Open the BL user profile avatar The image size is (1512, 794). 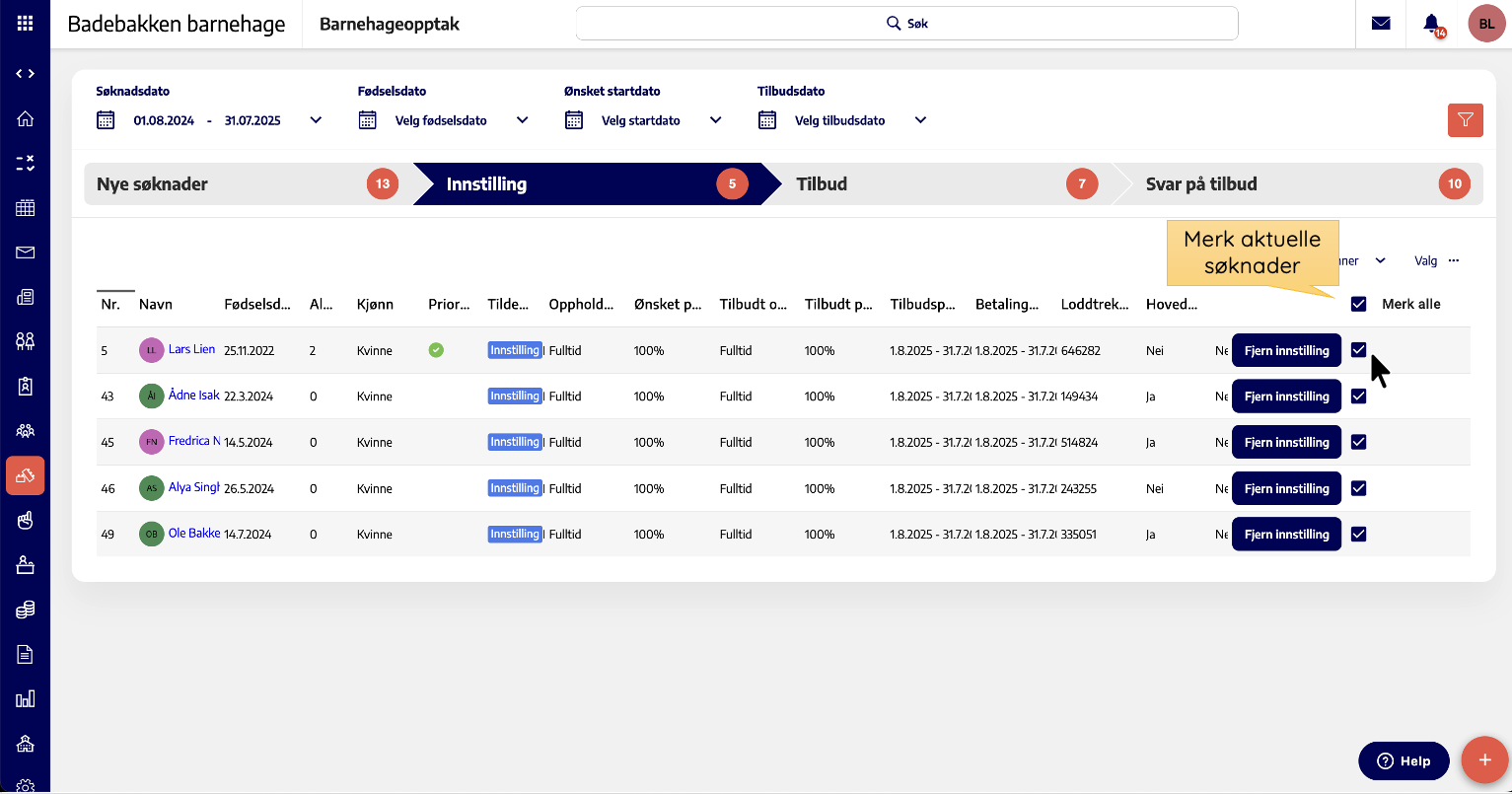click(1486, 24)
